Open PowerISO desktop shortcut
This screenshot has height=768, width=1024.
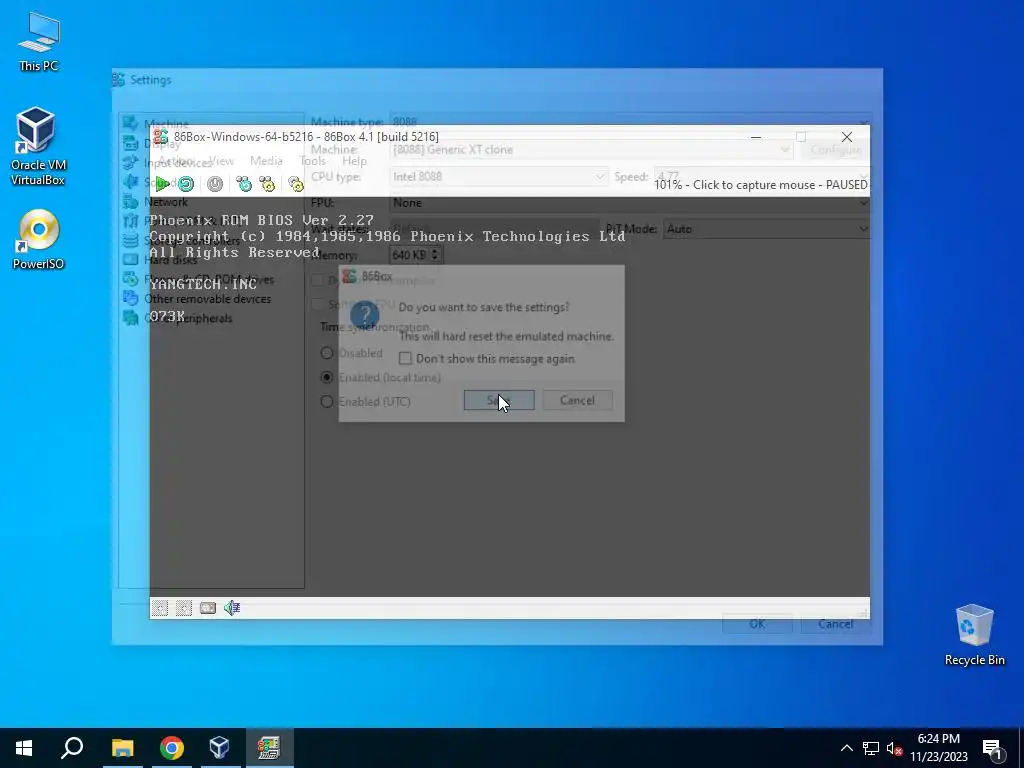tap(39, 239)
